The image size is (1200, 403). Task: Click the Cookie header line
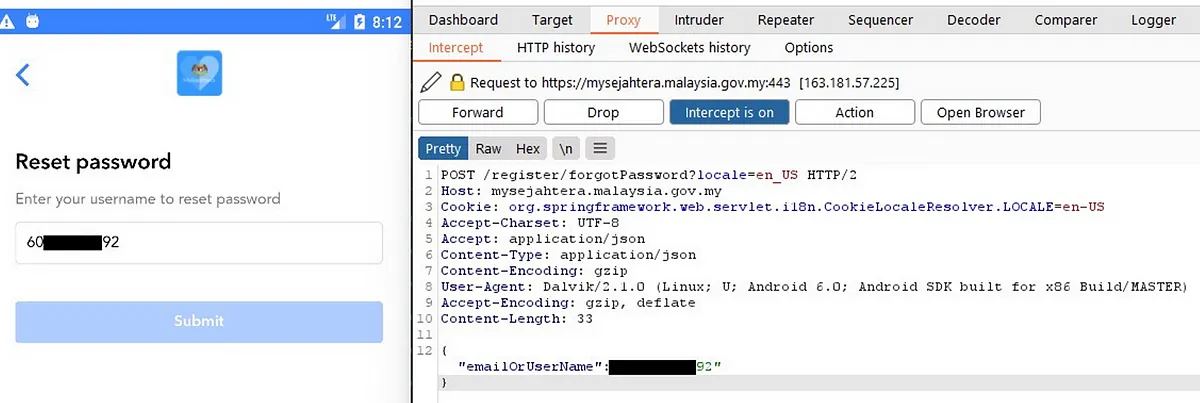tap(772, 206)
